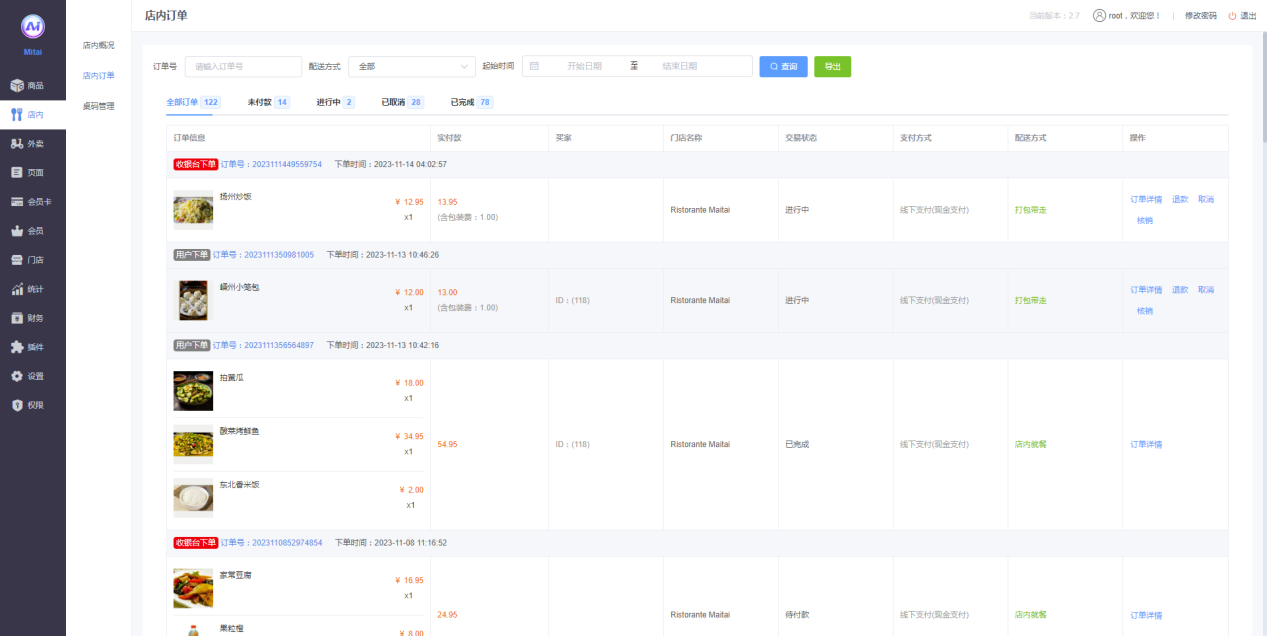The width and height of the screenshot is (1267, 636).
Task: Open the 开始日期 start date picker
Action: [584, 66]
